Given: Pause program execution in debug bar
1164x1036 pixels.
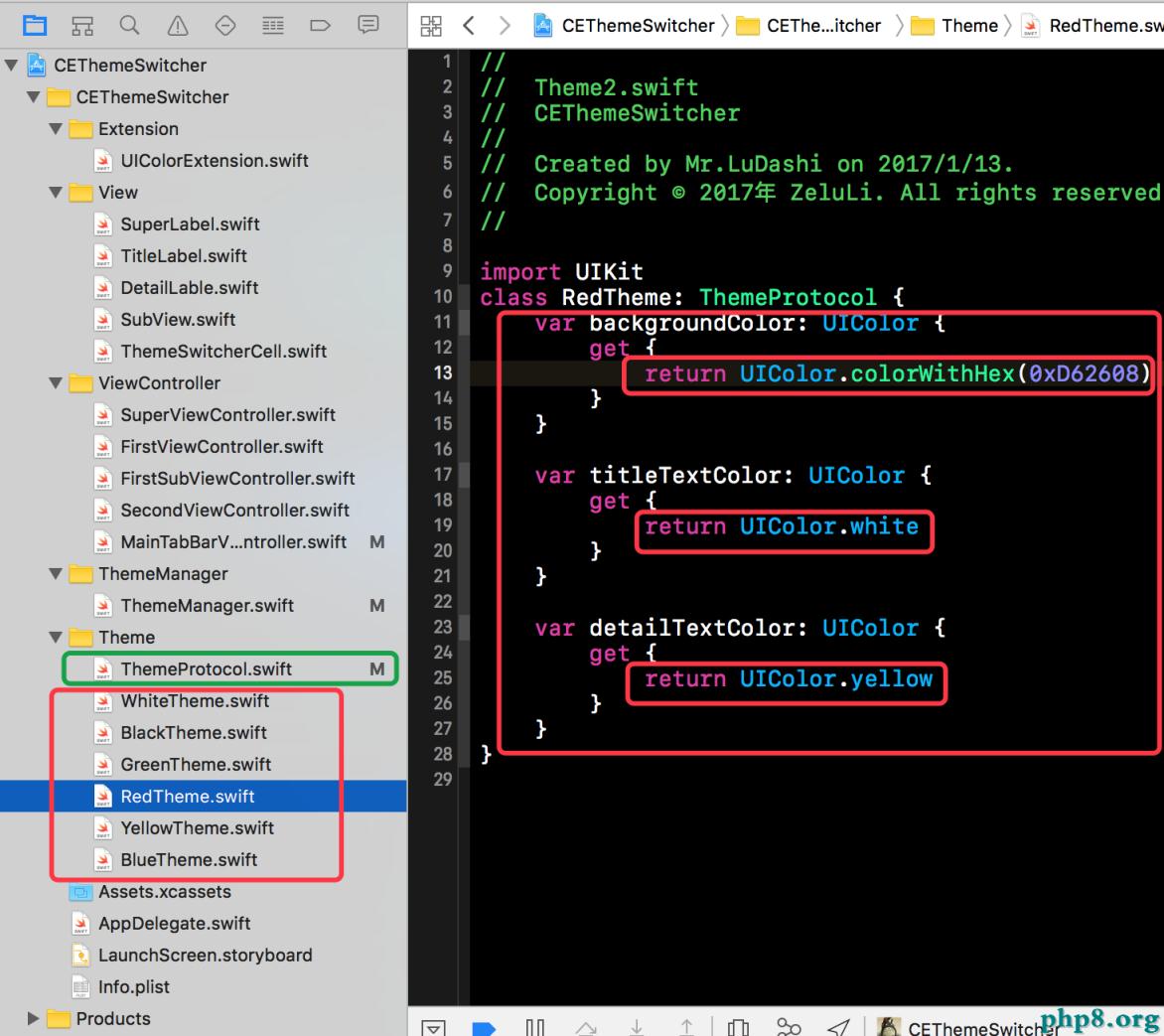Looking at the screenshot, I should [534, 1027].
